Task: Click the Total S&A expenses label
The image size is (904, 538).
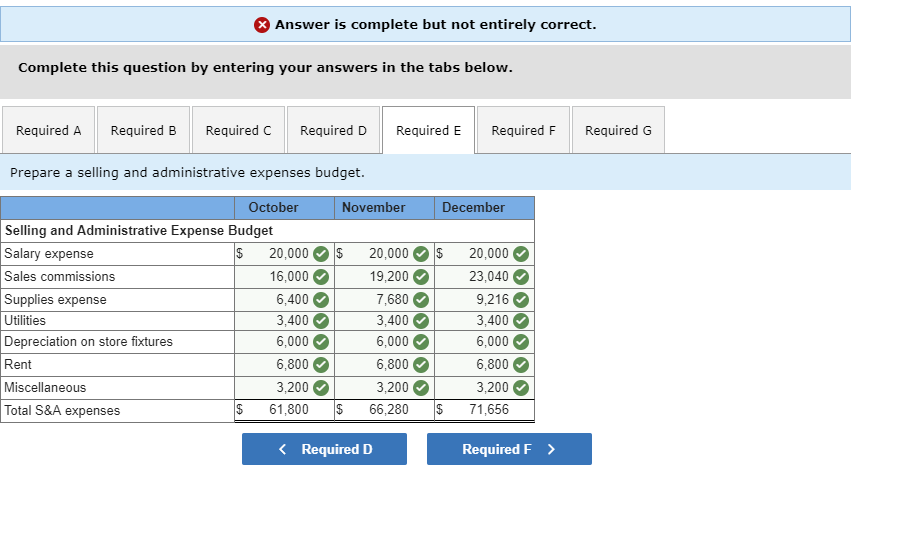Action: pyautogui.click(x=62, y=411)
